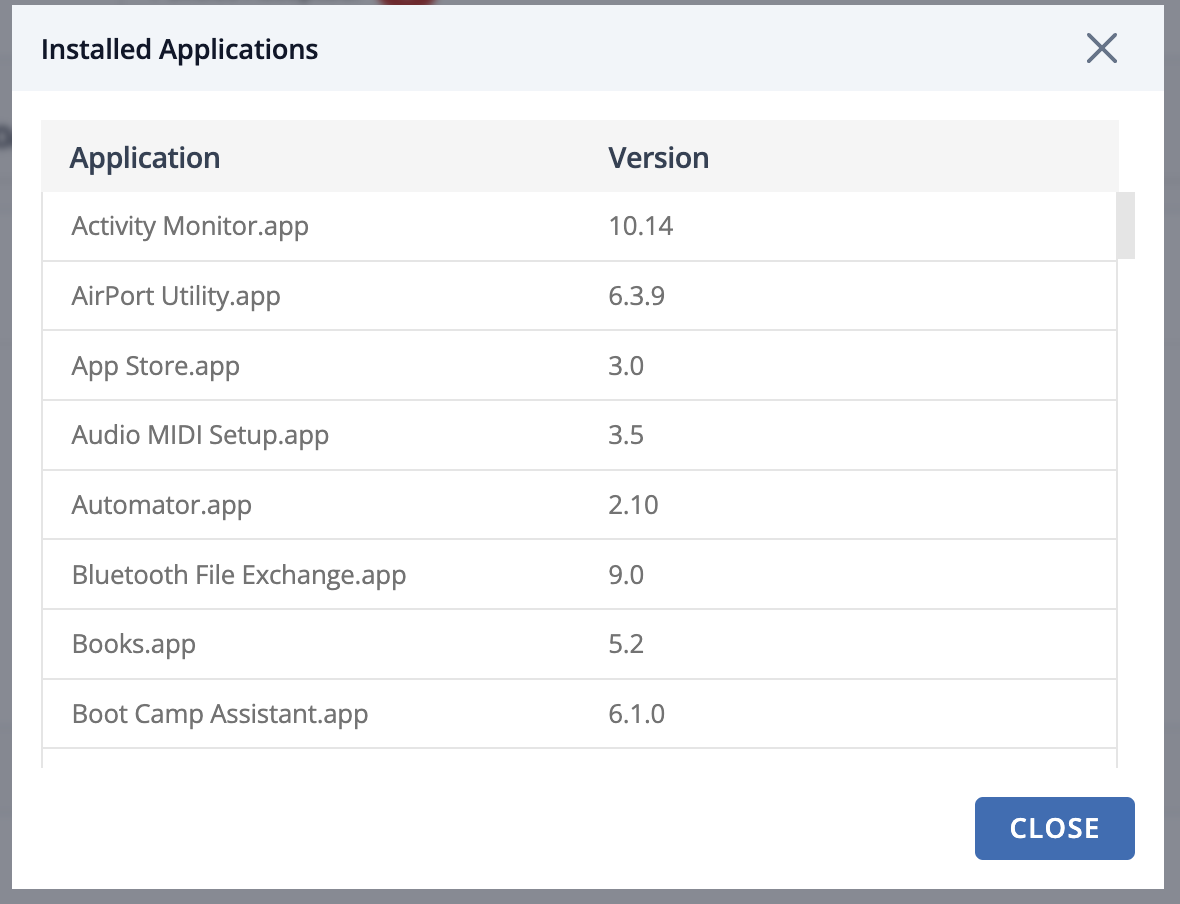Select the App Store.app entry

click(x=579, y=366)
